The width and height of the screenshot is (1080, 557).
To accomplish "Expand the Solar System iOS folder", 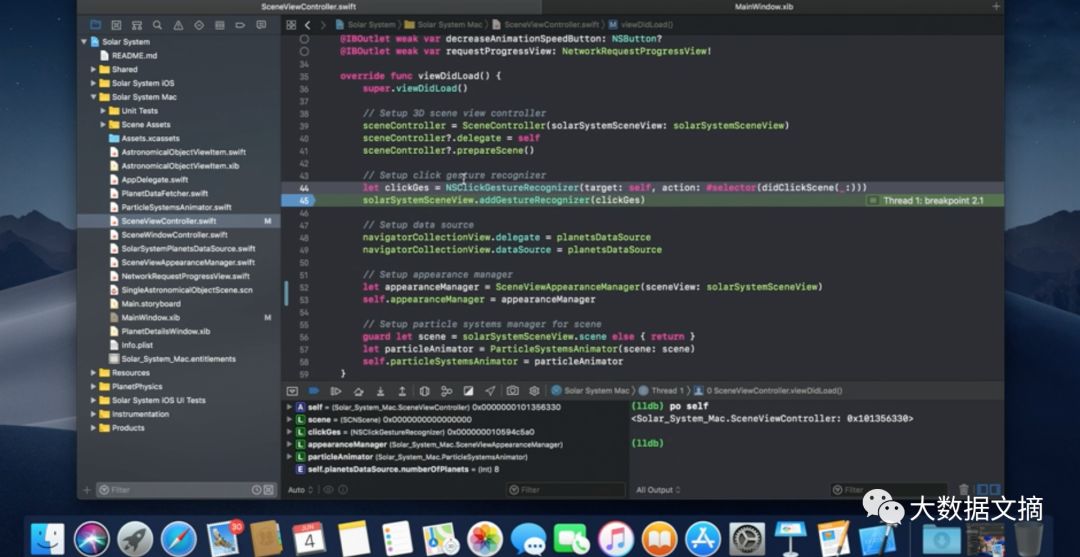I will [x=94, y=83].
